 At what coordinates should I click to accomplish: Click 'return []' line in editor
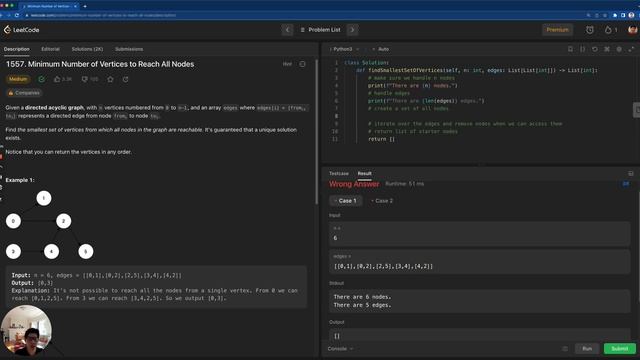pyautogui.click(x=382, y=139)
